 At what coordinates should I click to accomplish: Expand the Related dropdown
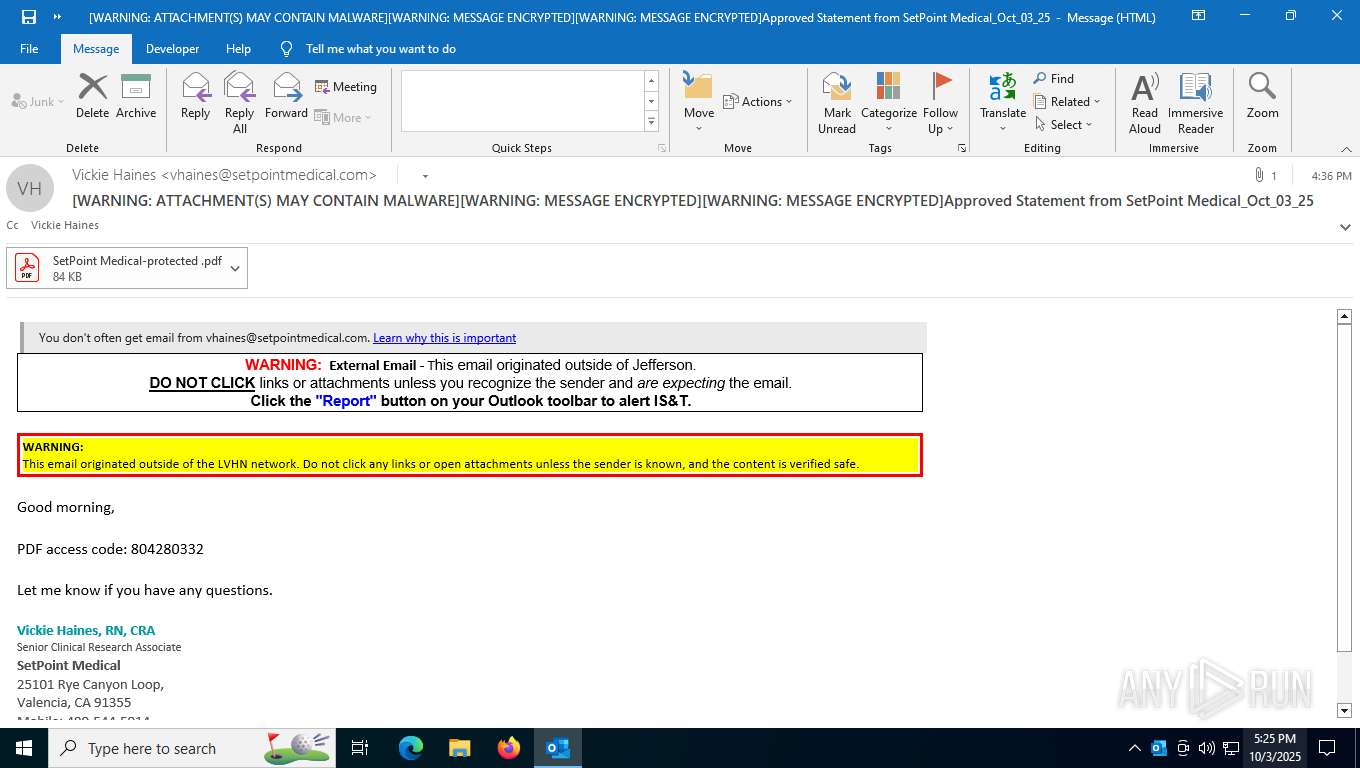pyautogui.click(x=1067, y=102)
